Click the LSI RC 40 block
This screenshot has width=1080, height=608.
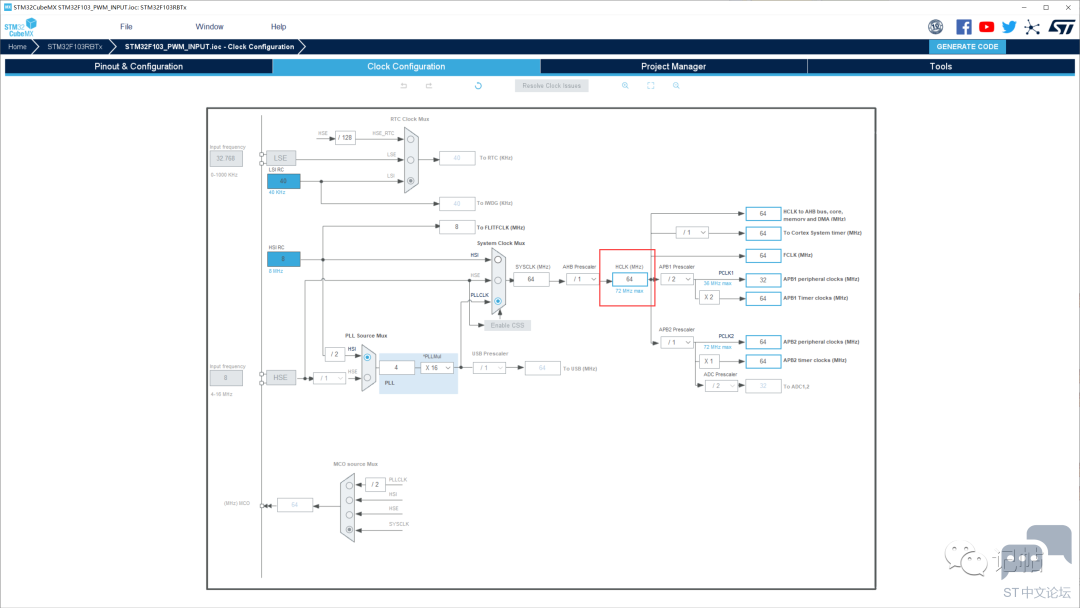[x=284, y=181]
